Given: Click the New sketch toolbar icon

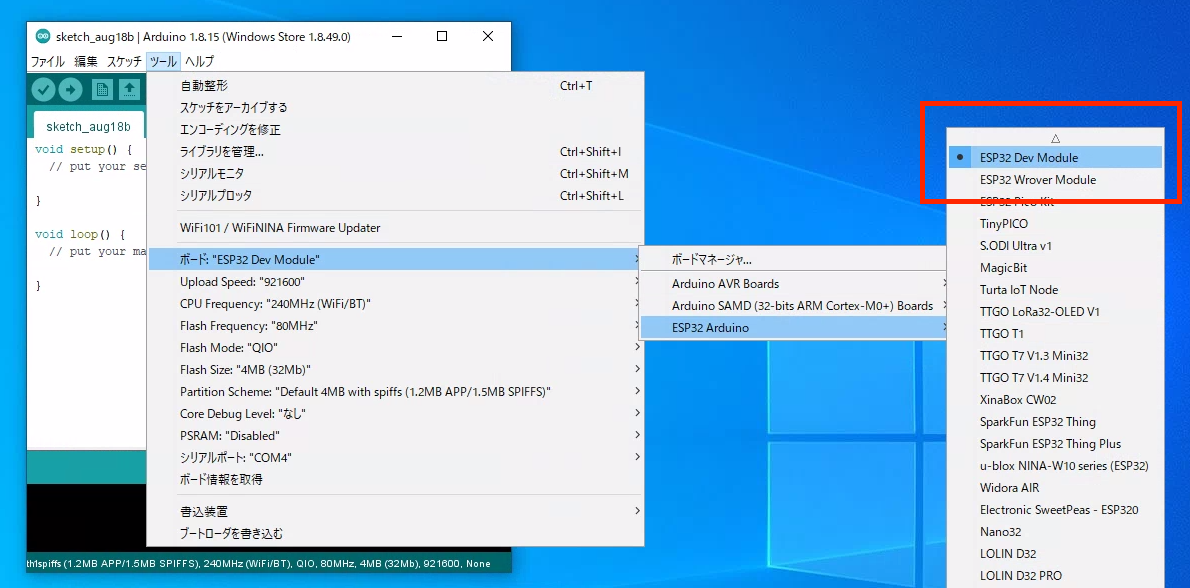Looking at the screenshot, I should point(102,90).
